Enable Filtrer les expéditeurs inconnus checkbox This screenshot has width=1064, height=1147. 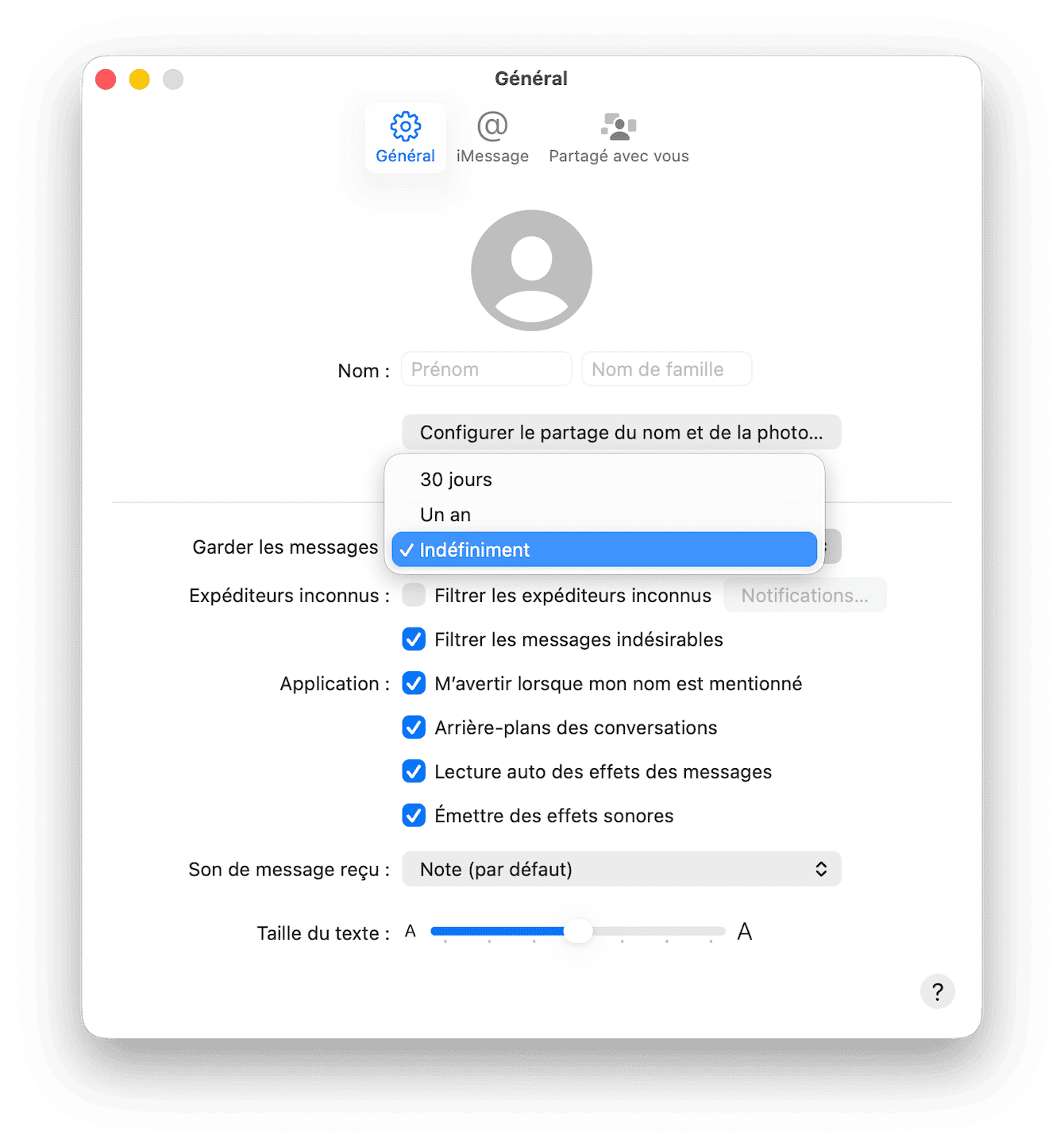[x=414, y=595]
